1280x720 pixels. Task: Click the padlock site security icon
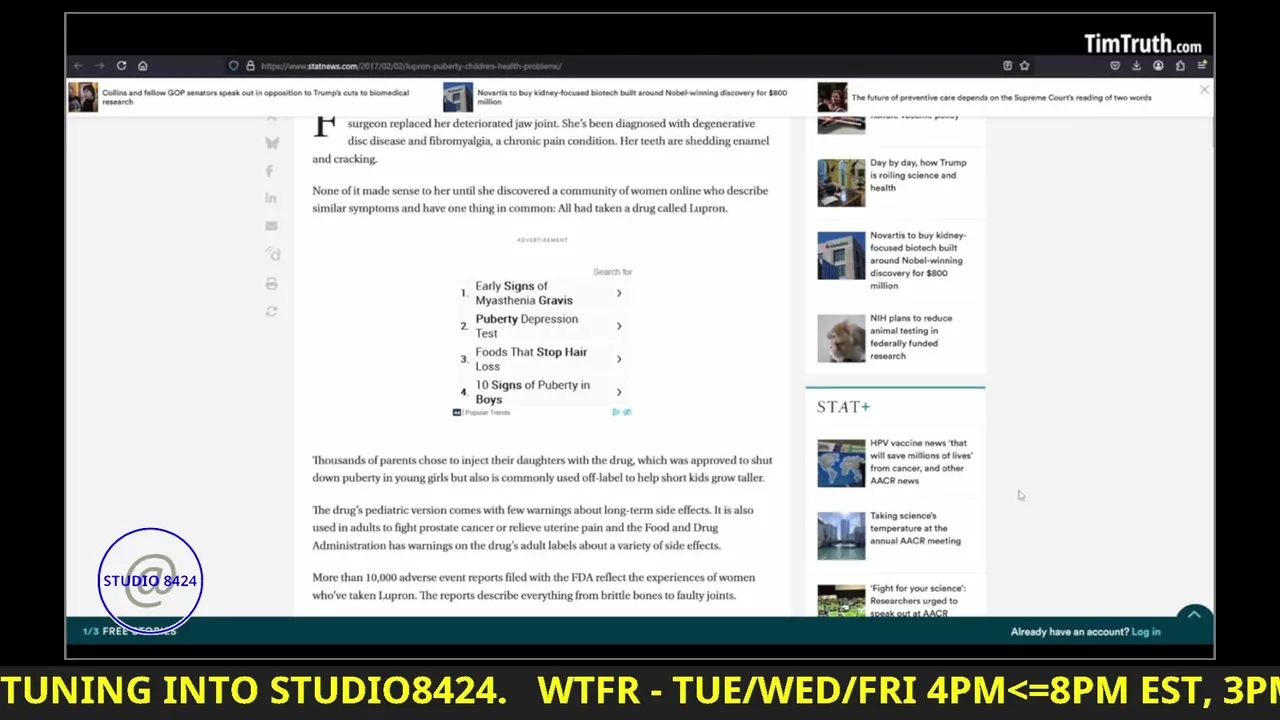point(250,66)
